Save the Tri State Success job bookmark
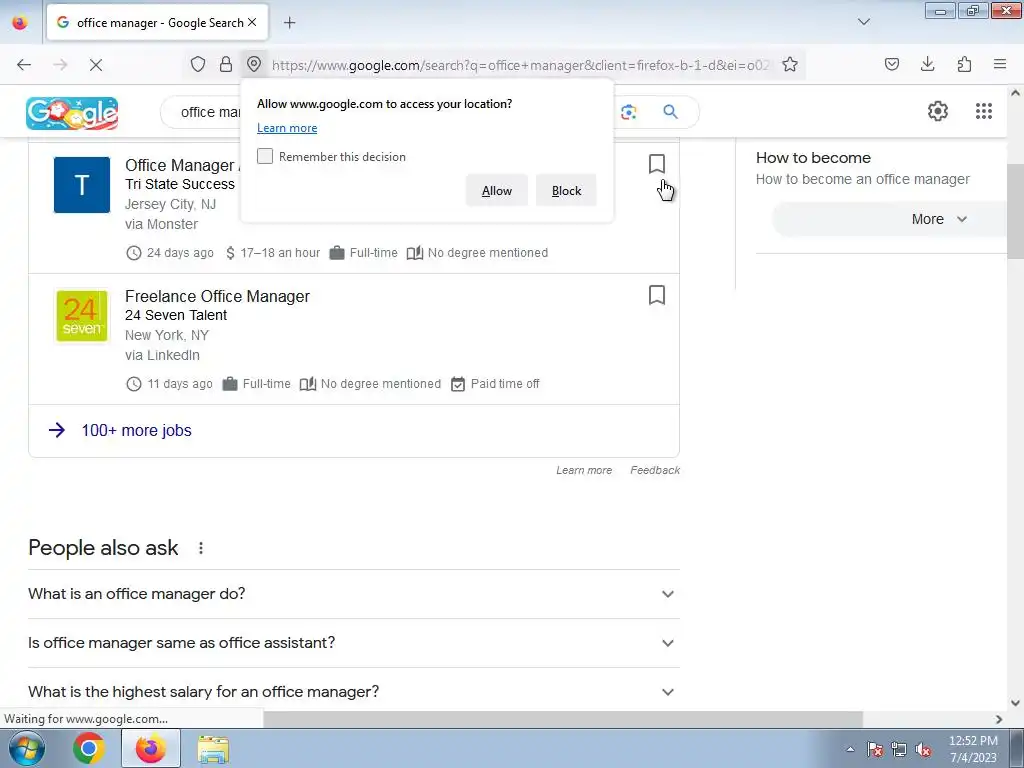This screenshot has width=1024, height=768. [657, 164]
